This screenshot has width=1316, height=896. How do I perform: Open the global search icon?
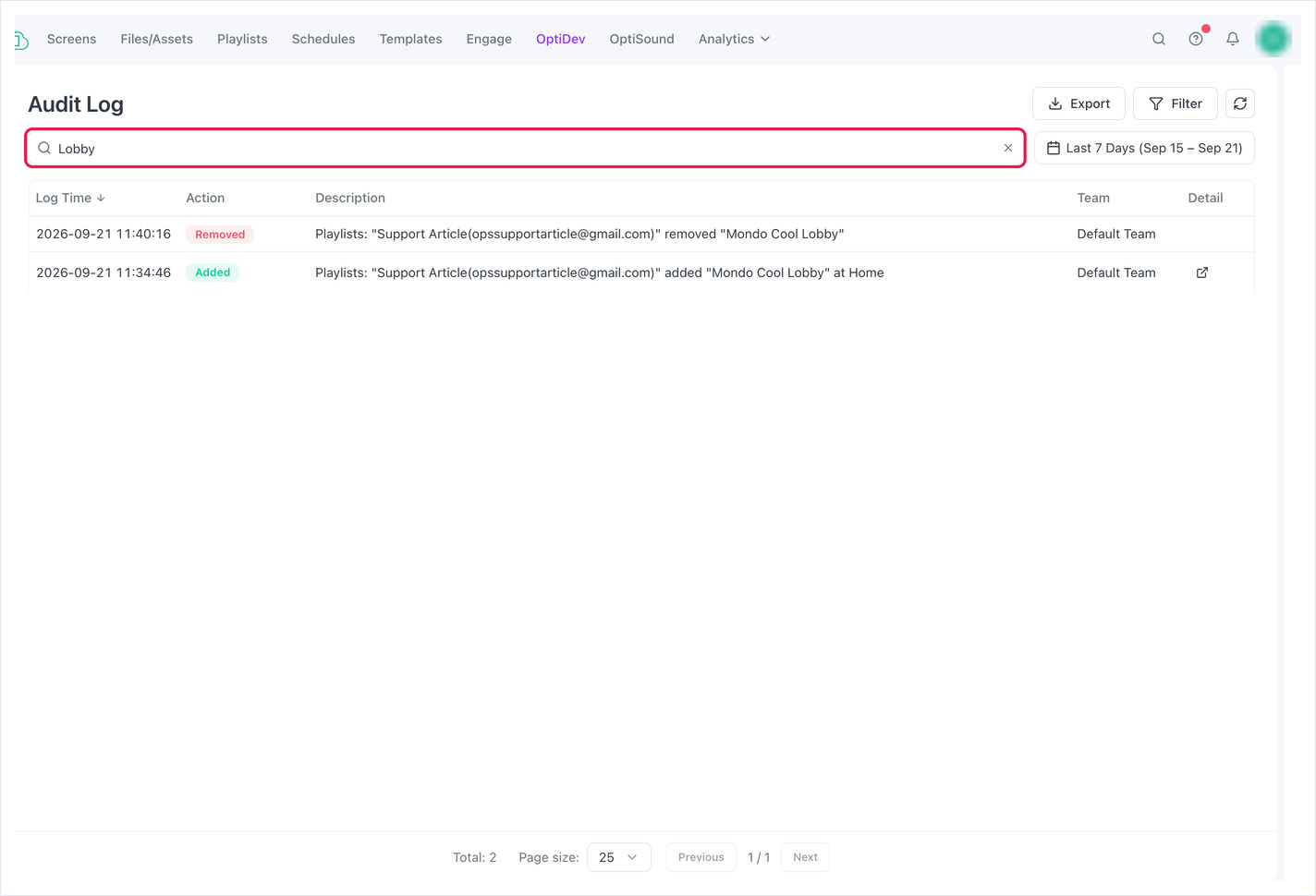click(x=1159, y=39)
